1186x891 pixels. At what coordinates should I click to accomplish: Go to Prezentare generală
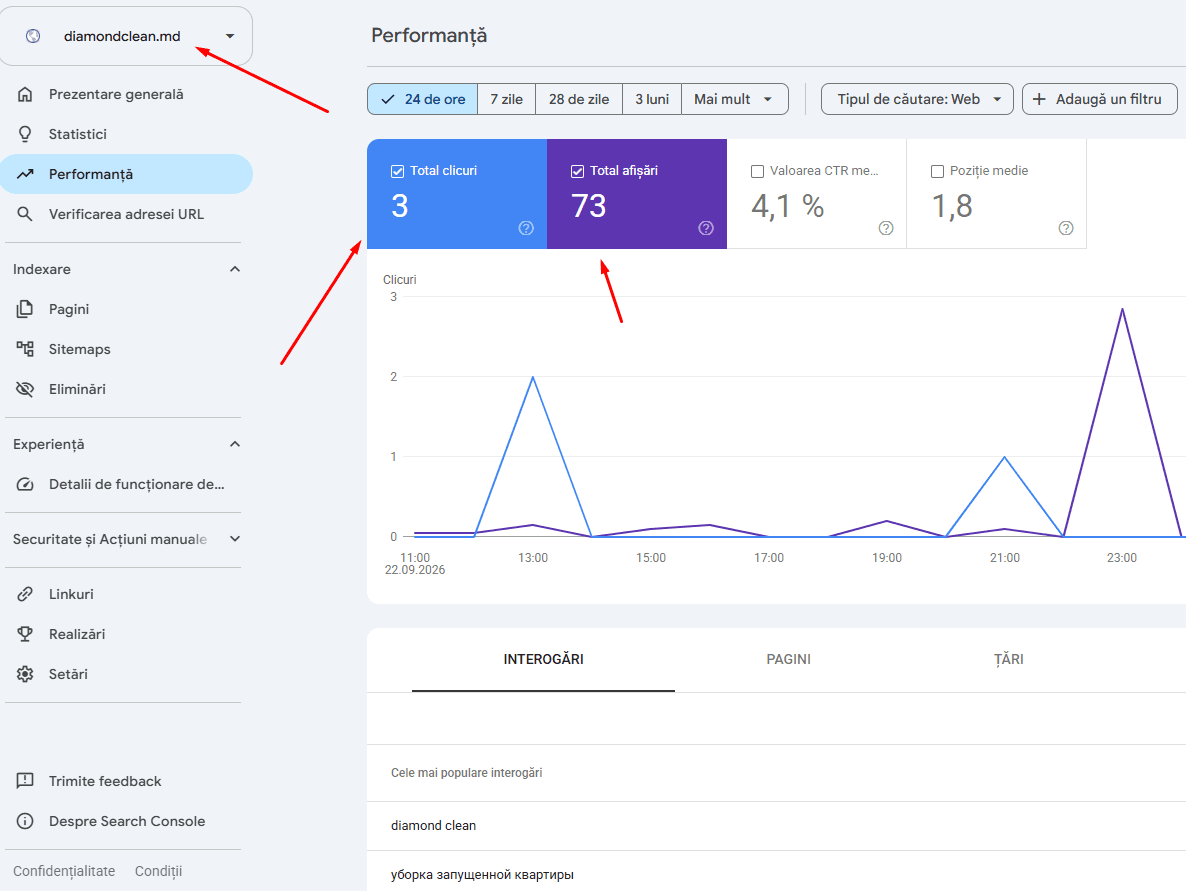[x=126, y=95]
